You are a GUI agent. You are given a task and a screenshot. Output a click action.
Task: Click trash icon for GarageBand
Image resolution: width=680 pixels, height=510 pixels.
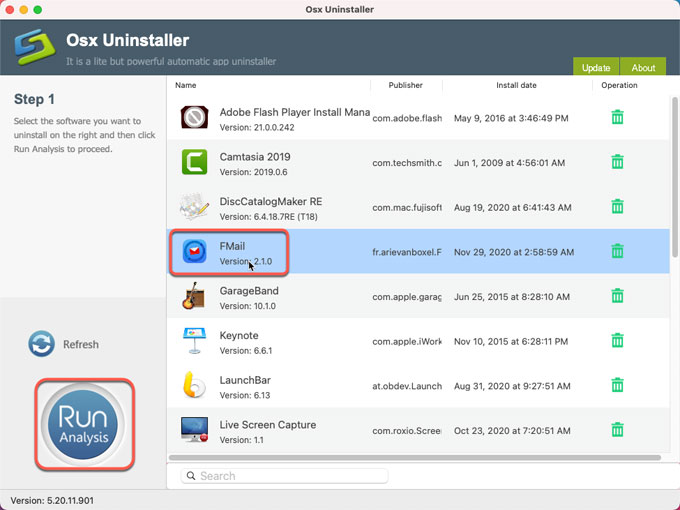tap(617, 296)
